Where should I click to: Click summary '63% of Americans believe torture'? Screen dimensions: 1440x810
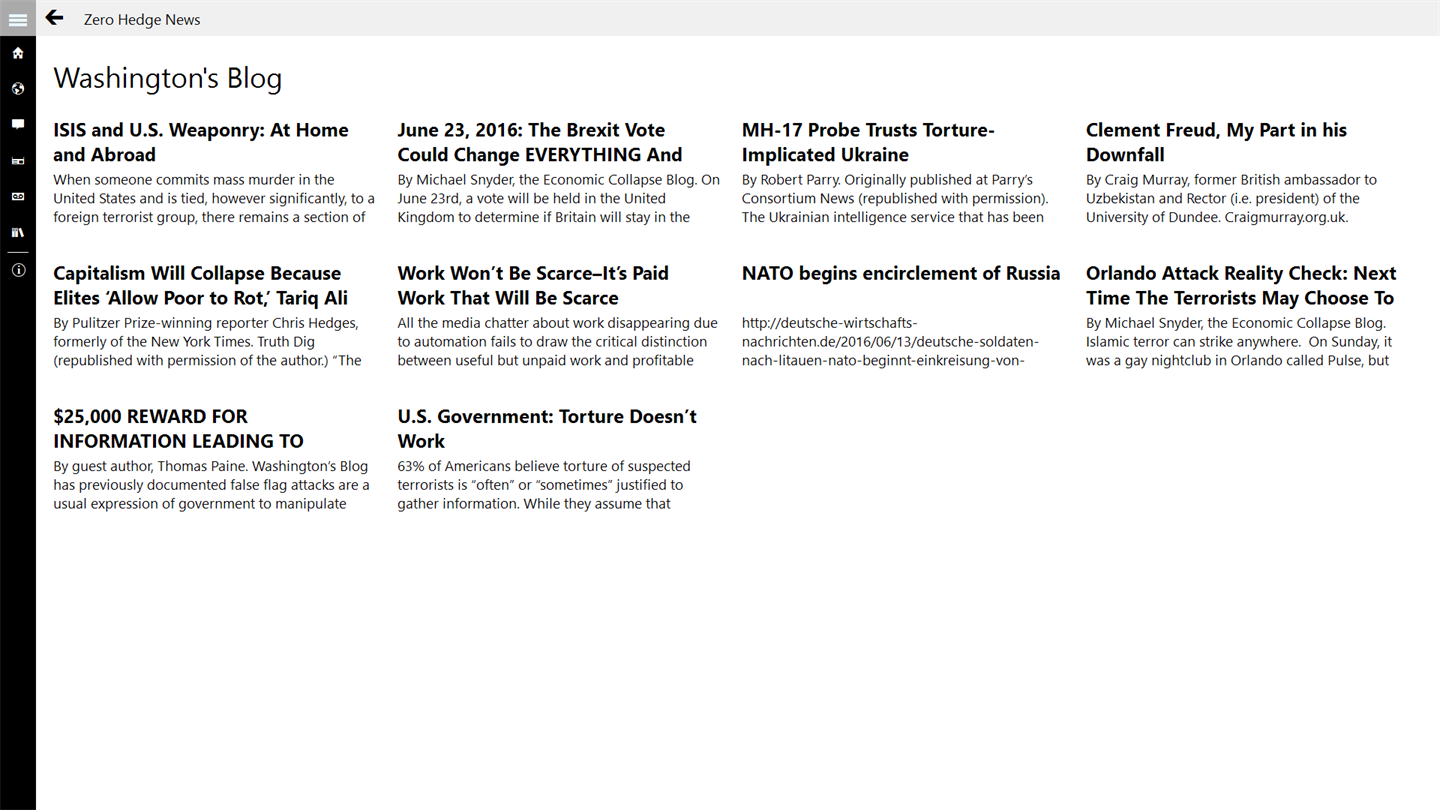[544, 485]
